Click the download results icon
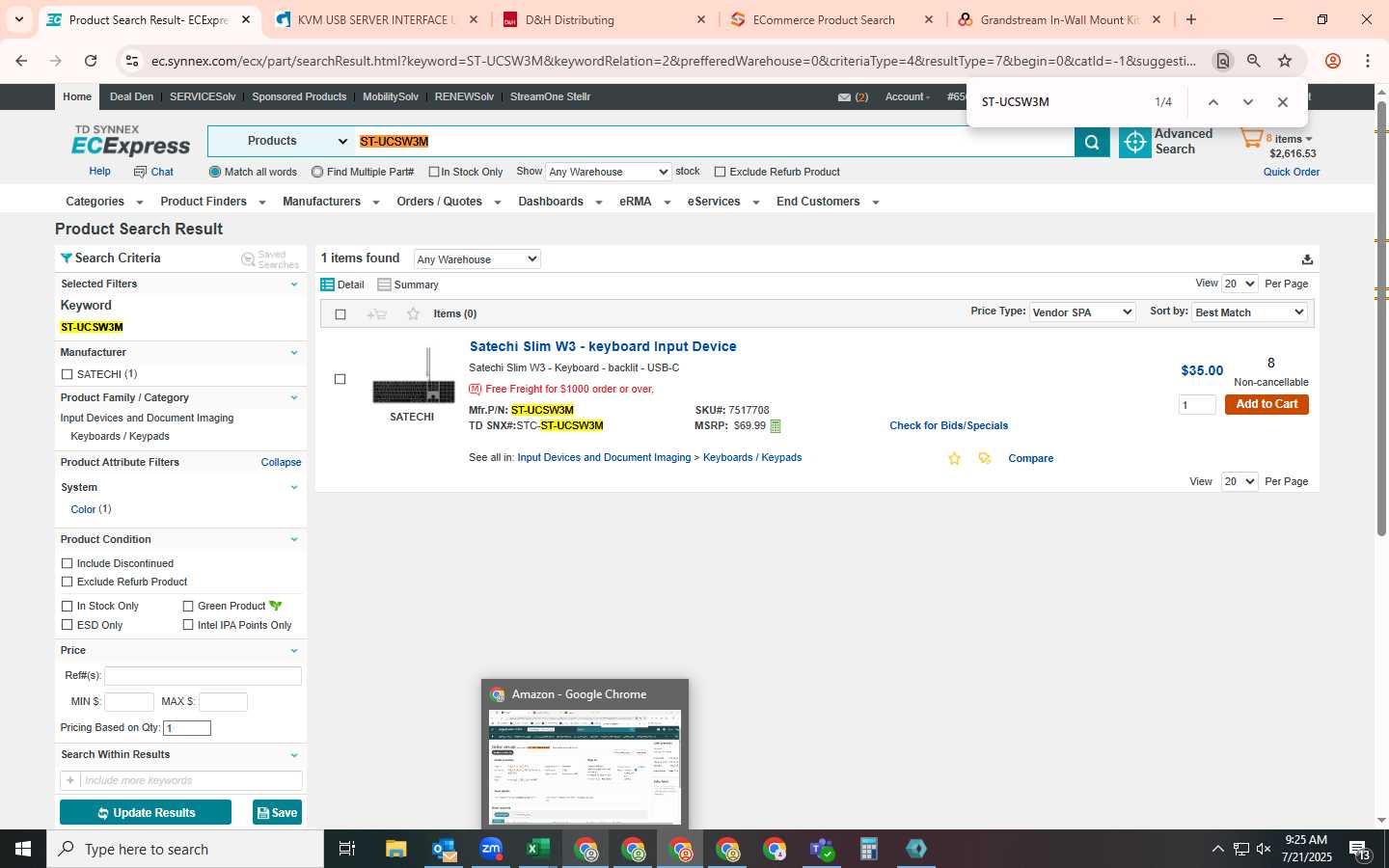1389x868 pixels. click(x=1307, y=259)
